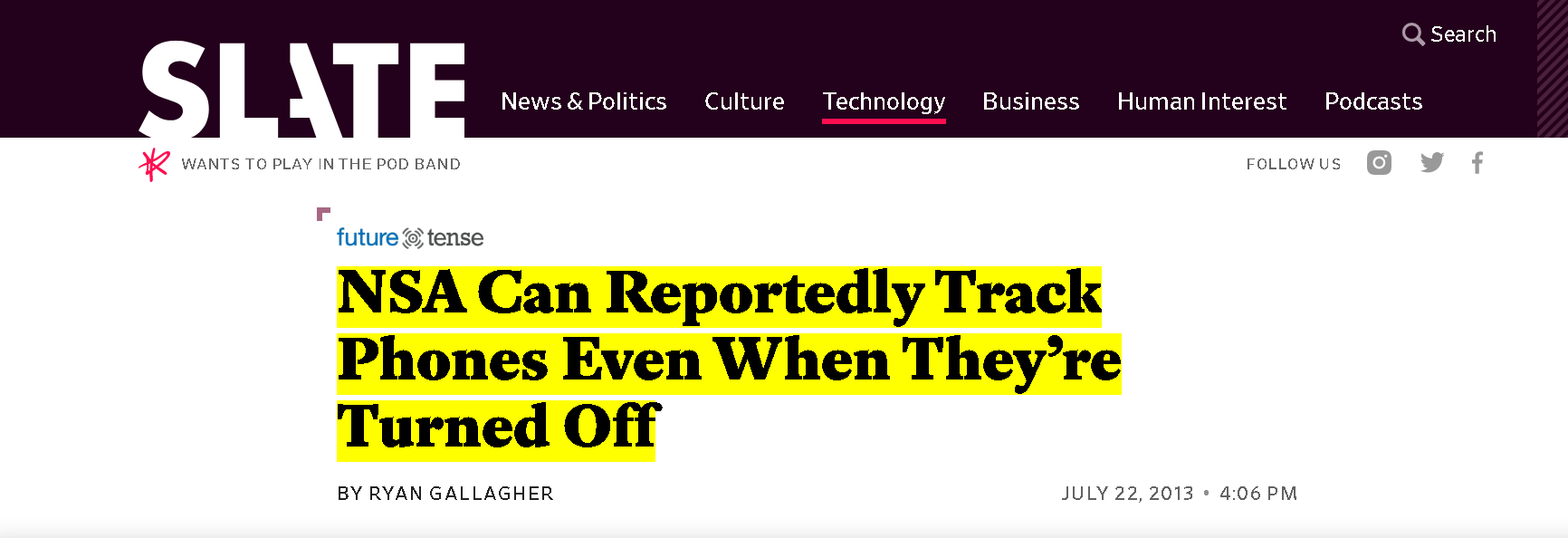
Task: Click the pink Slate Plus star icon
Action: [154, 164]
